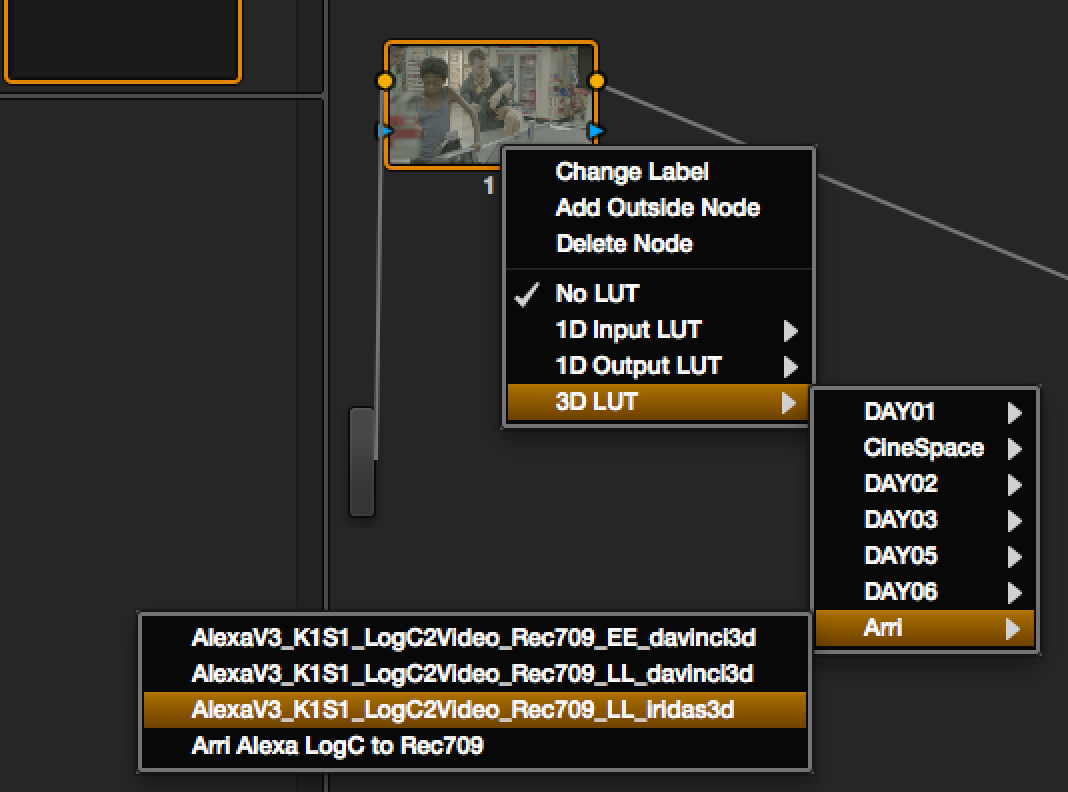Apply AlexaV3 Rec709 EE davinci3d LUT
This screenshot has height=792, width=1068.
click(473, 637)
